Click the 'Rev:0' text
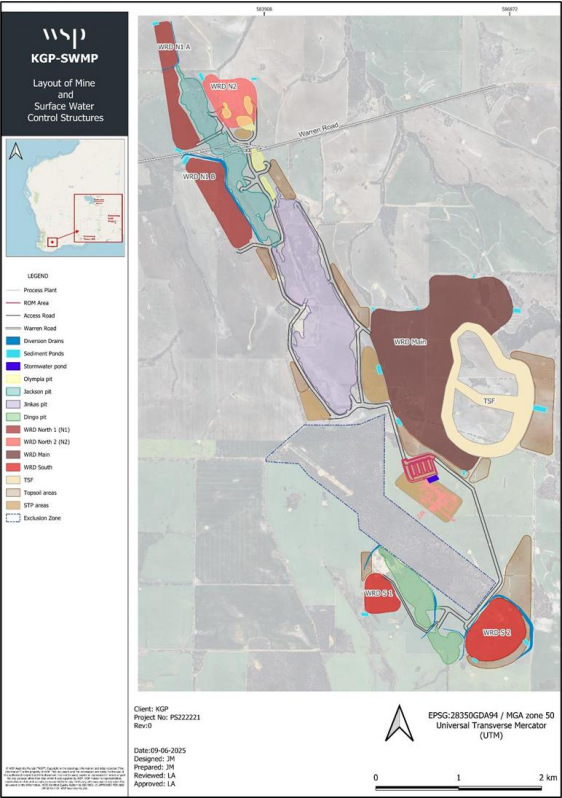Viewport: 562px width, 798px height. (x=143, y=726)
